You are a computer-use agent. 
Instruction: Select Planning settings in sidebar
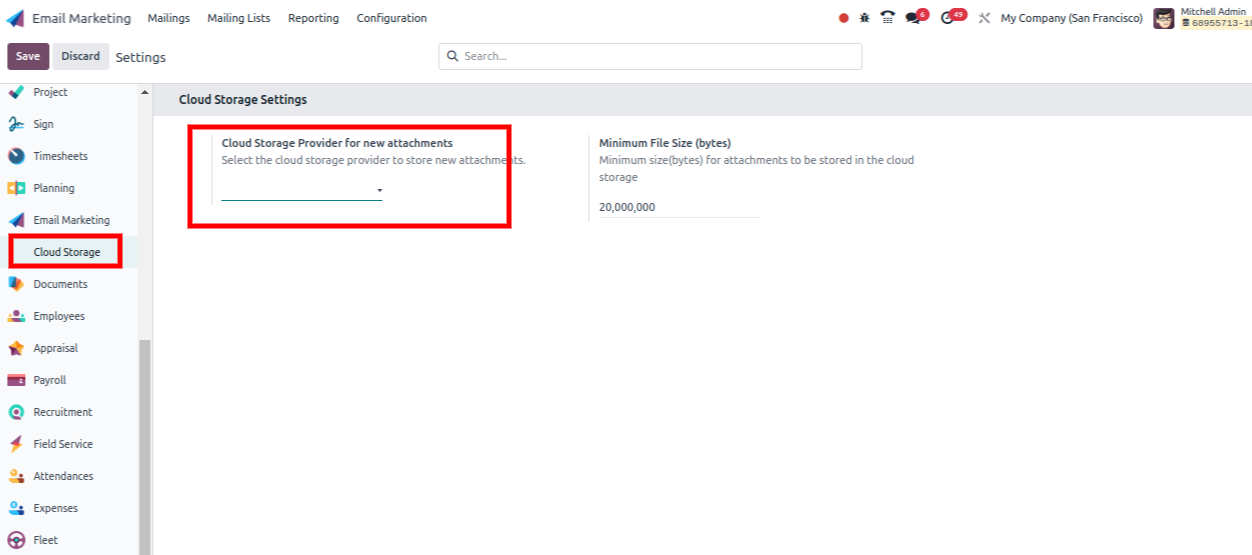pyautogui.click(x=53, y=188)
